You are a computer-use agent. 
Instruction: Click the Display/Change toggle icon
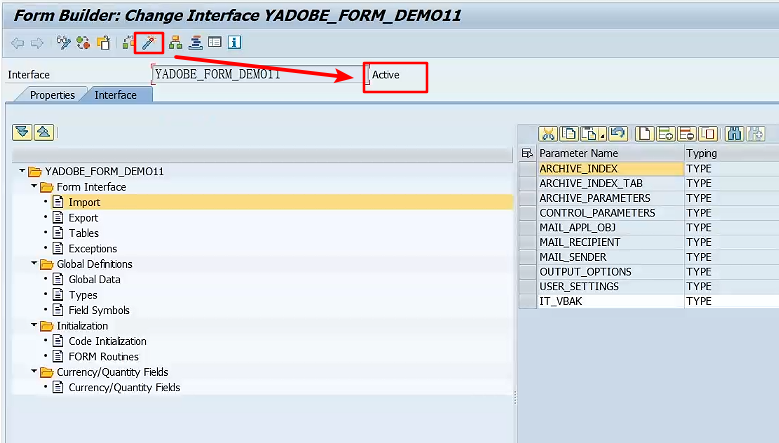point(64,43)
